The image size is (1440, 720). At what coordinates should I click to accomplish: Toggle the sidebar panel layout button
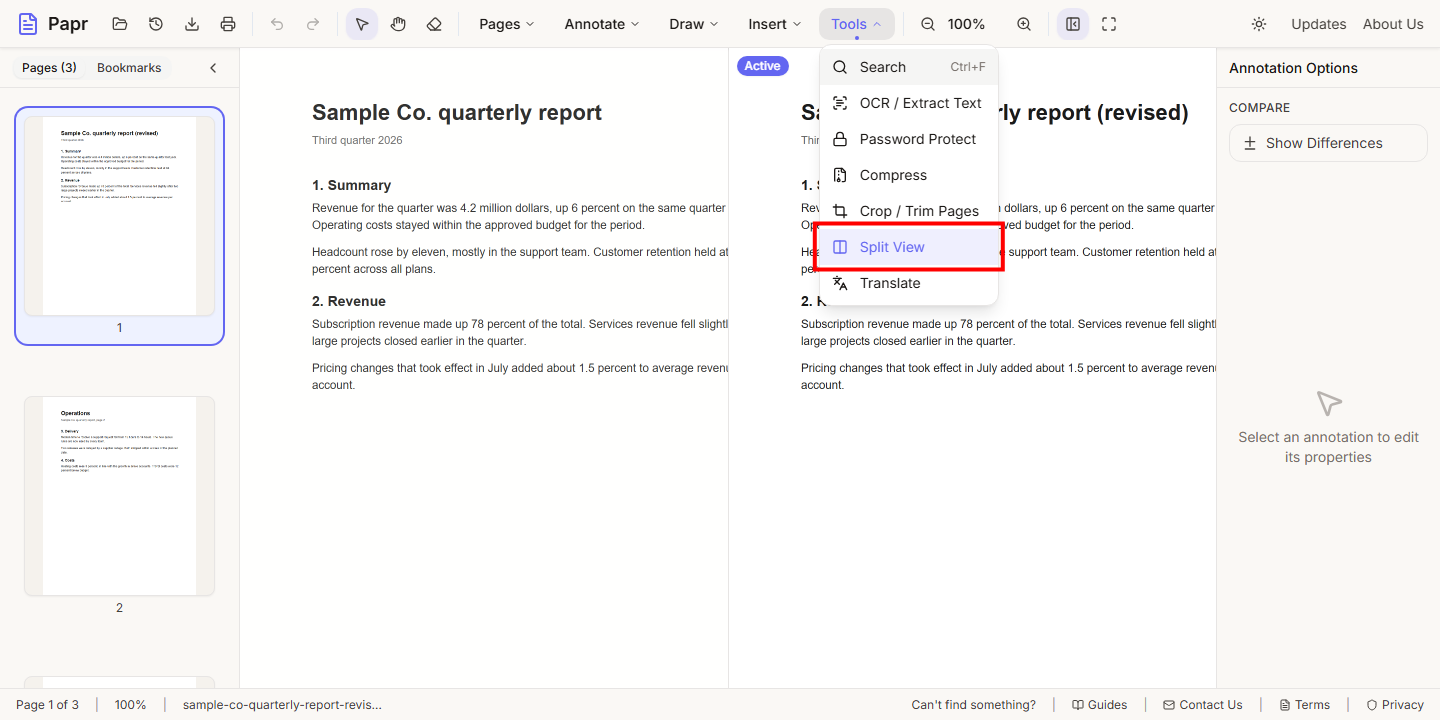point(1073,24)
